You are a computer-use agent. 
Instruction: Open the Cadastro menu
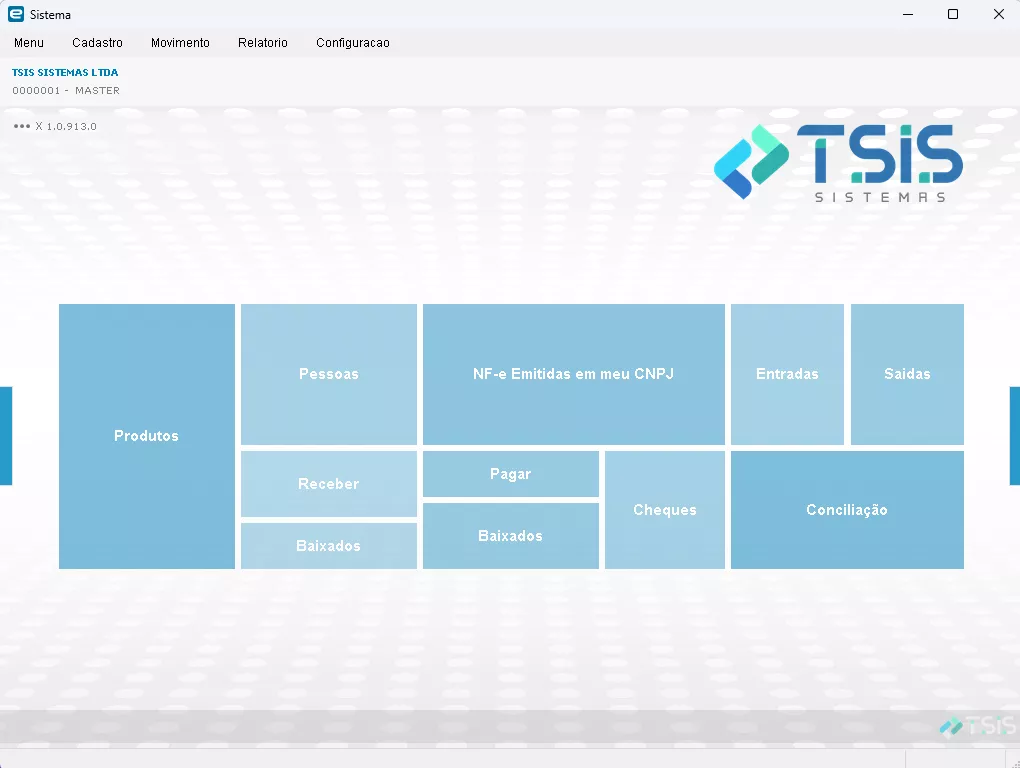[x=97, y=43]
